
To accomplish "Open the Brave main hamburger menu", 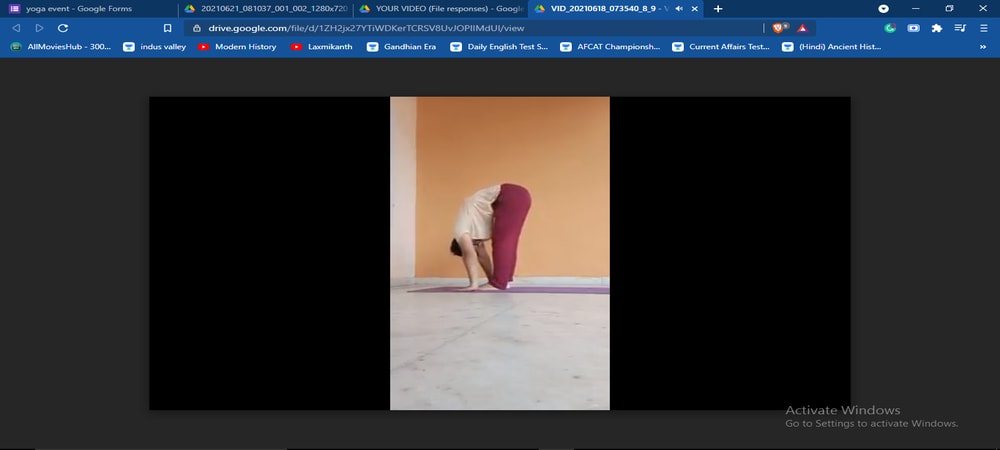I will [x=983, y=28].
